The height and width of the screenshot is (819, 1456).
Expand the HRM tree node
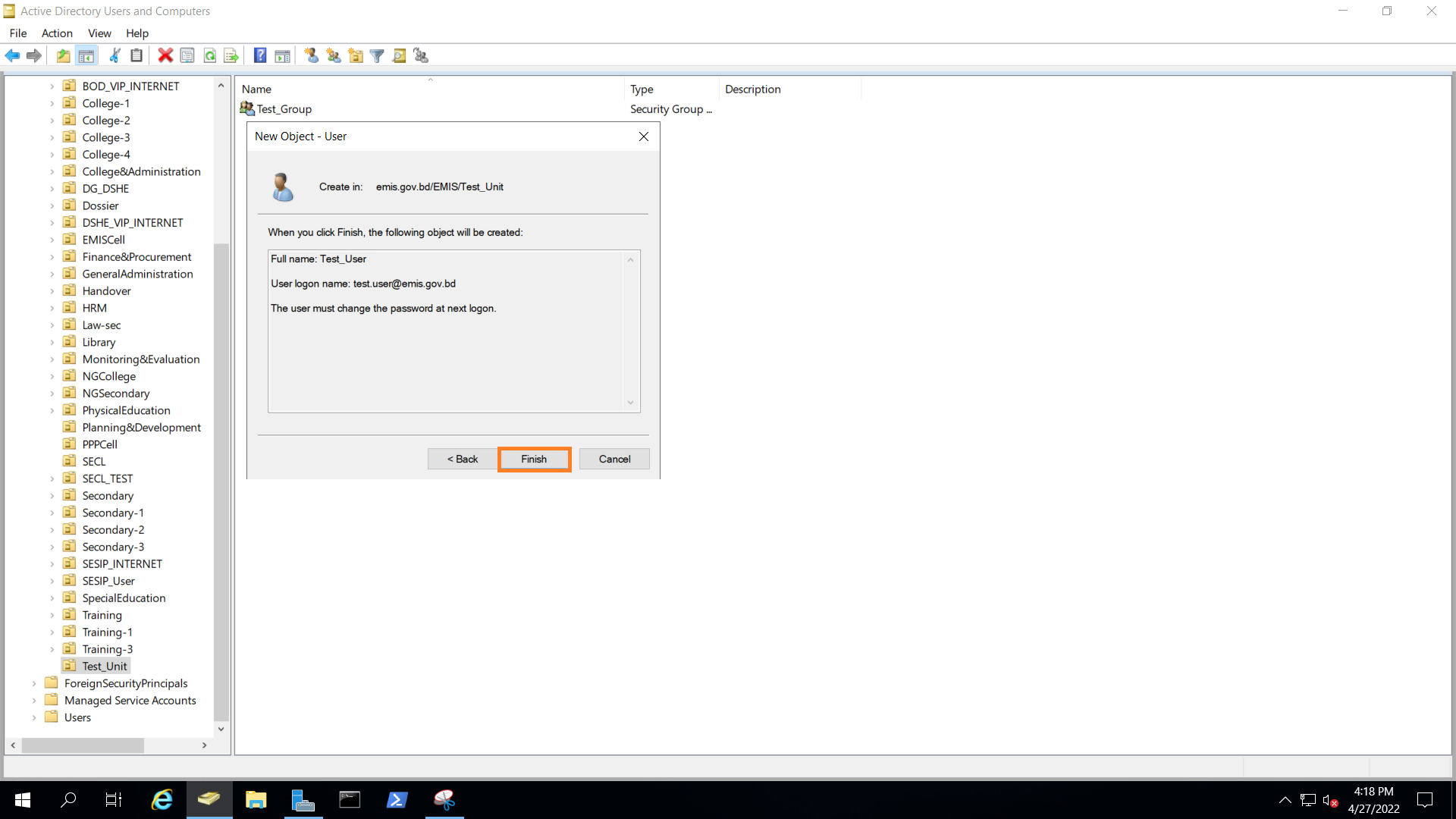pyautogui.click(x=52, y=309)
